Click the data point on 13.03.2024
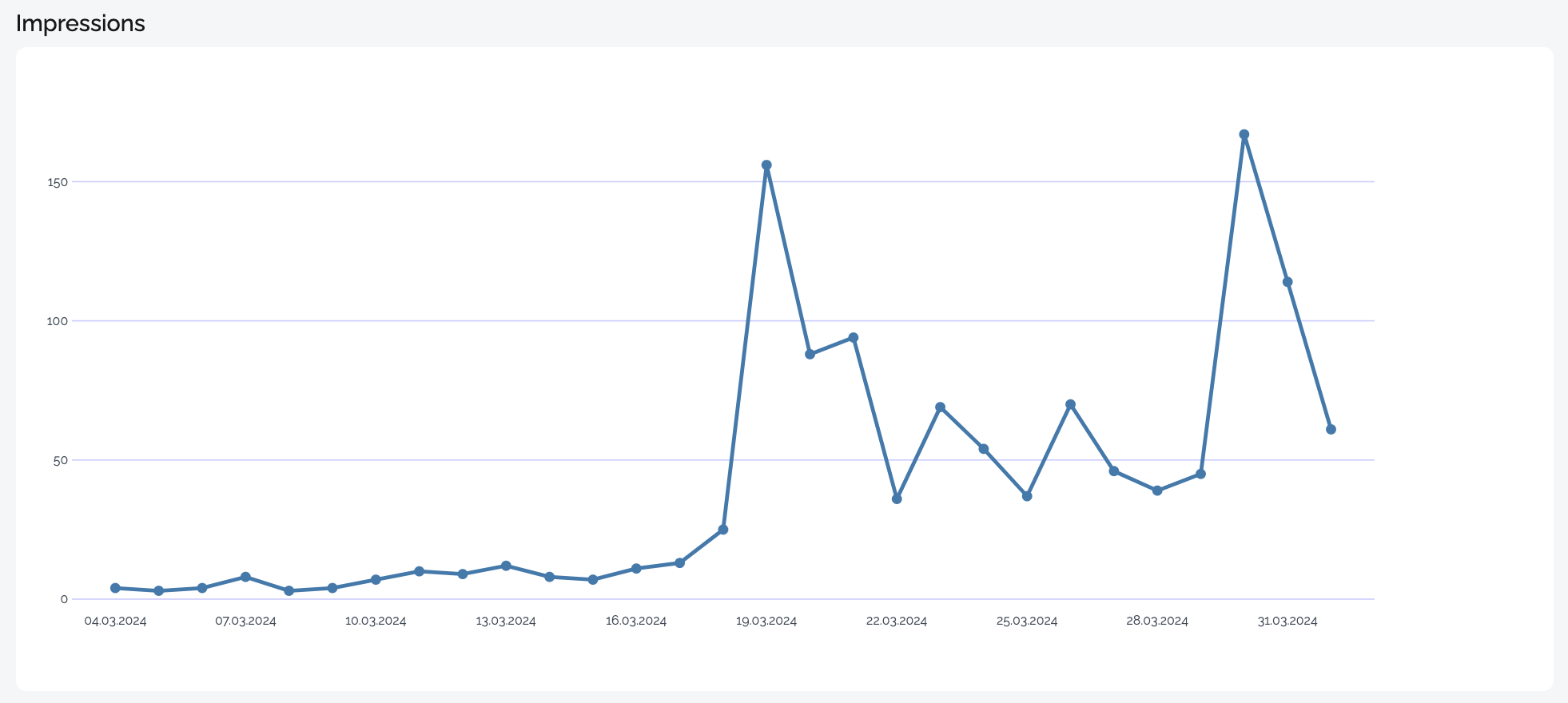 point(506,566)
